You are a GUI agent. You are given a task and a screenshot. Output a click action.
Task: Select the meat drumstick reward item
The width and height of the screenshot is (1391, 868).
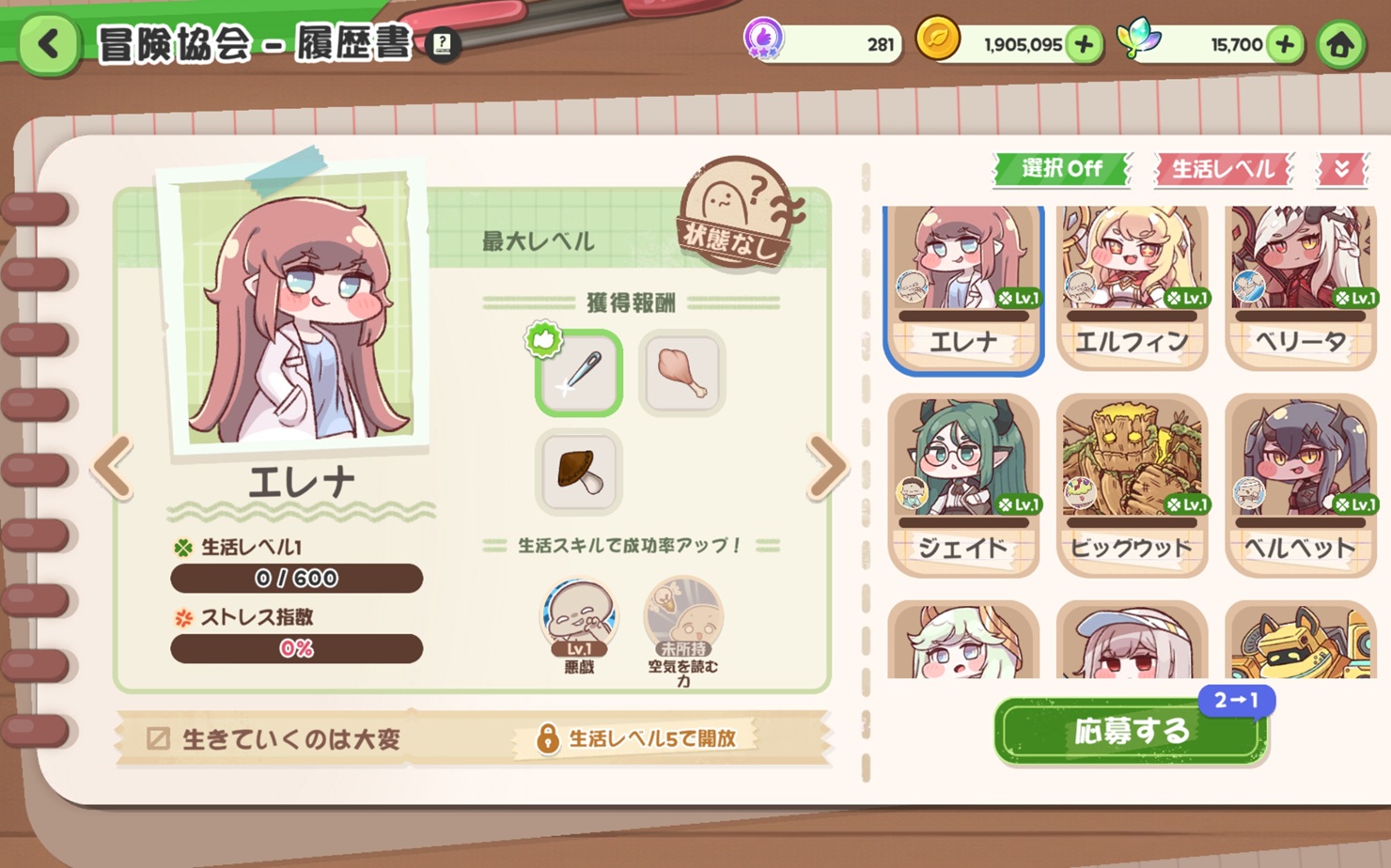[x=681, y=373]
